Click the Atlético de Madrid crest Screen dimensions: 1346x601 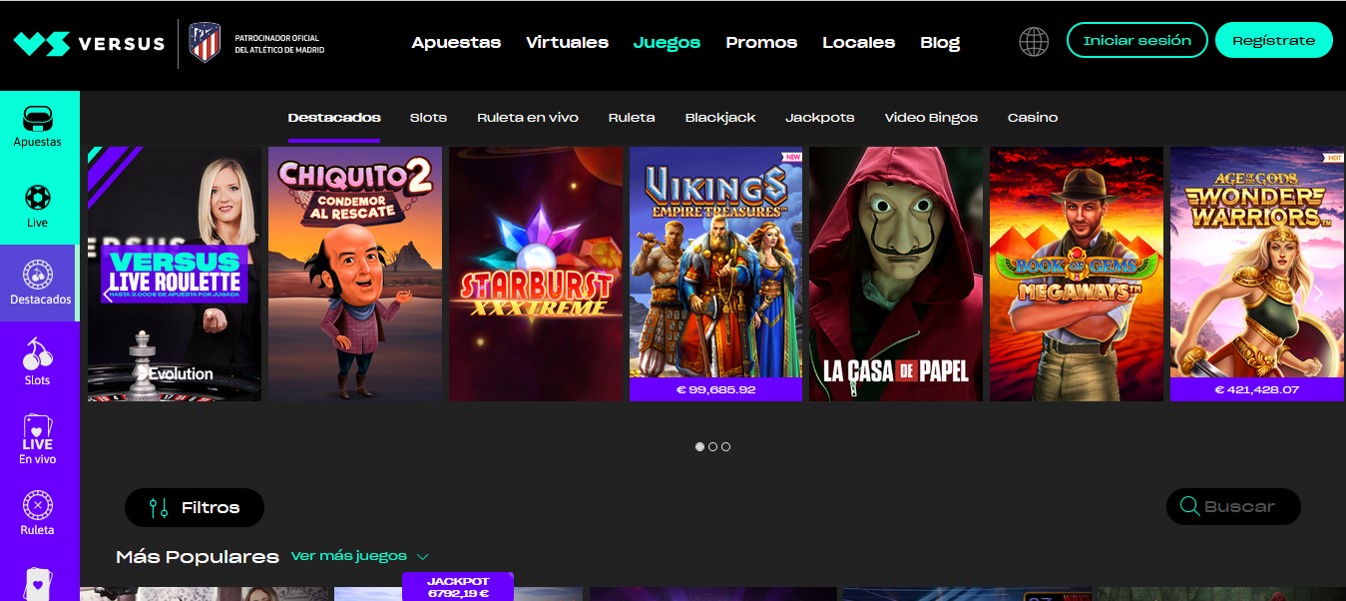pos(205,43)
